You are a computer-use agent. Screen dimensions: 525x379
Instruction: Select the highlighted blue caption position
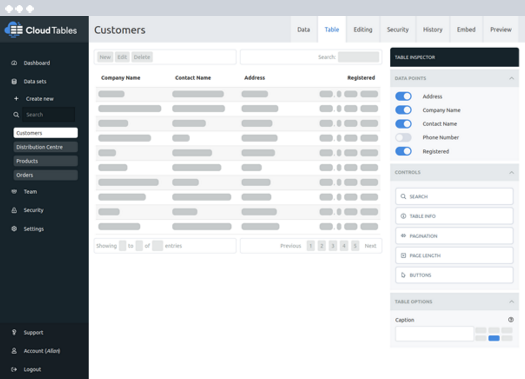(494, 338)
